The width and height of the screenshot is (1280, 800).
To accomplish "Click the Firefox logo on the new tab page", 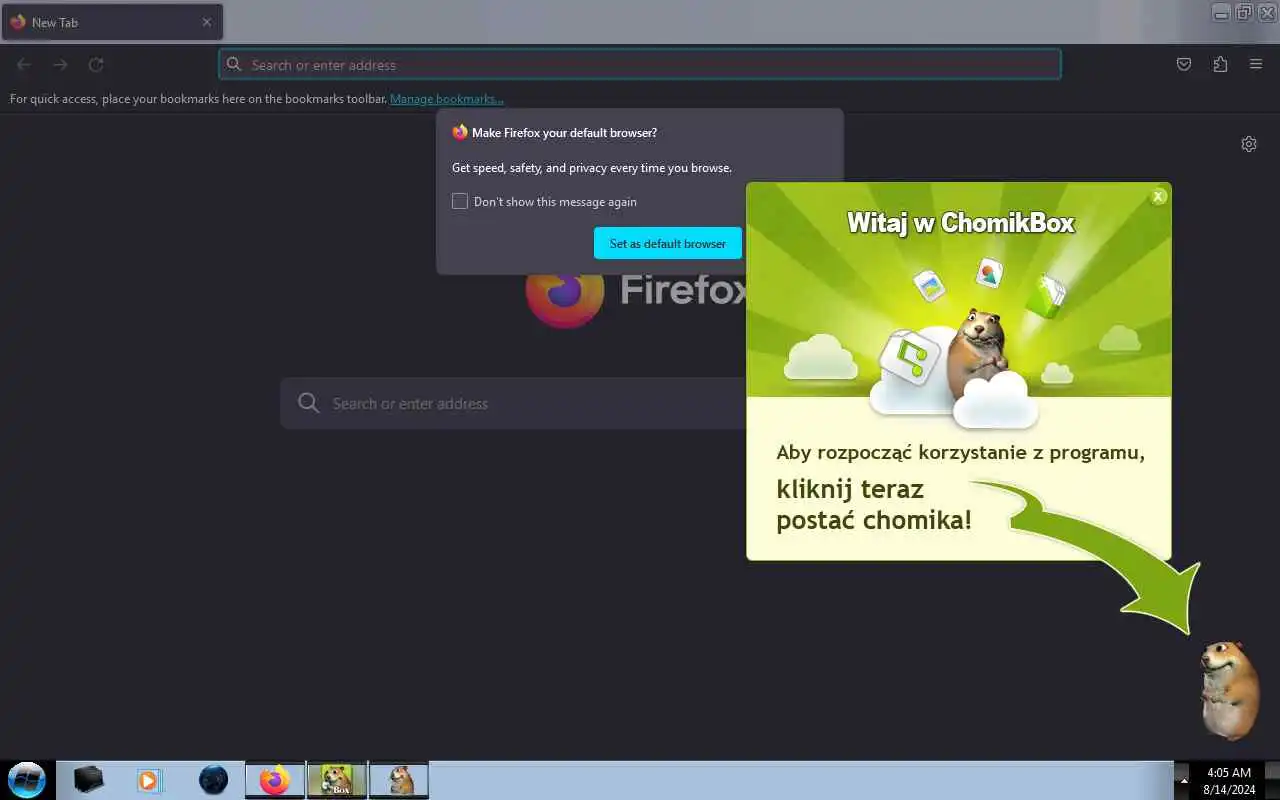I will pos(564,290).
